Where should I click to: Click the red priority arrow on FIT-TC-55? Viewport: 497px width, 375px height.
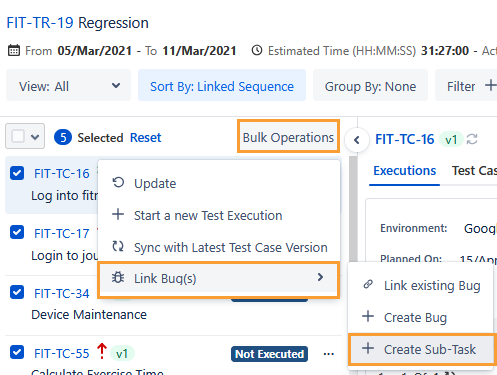102,352
